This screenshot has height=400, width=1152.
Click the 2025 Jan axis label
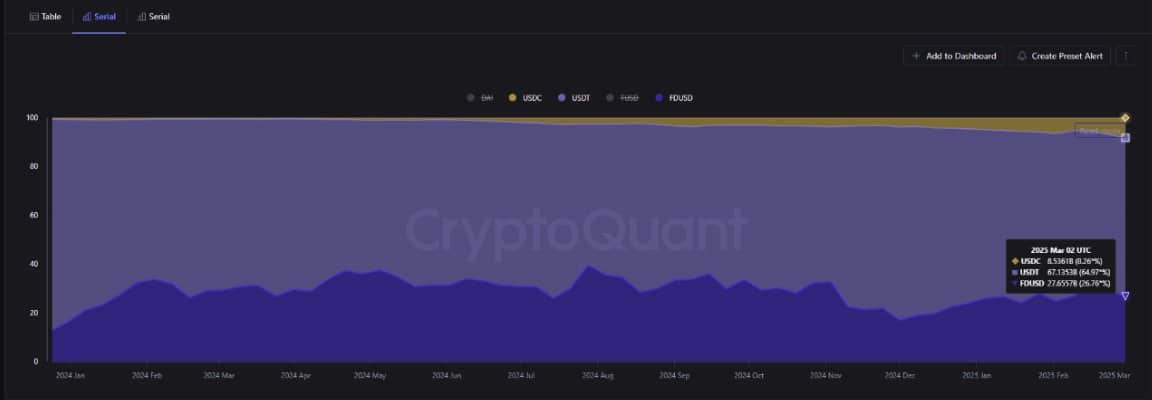point(976,375)
